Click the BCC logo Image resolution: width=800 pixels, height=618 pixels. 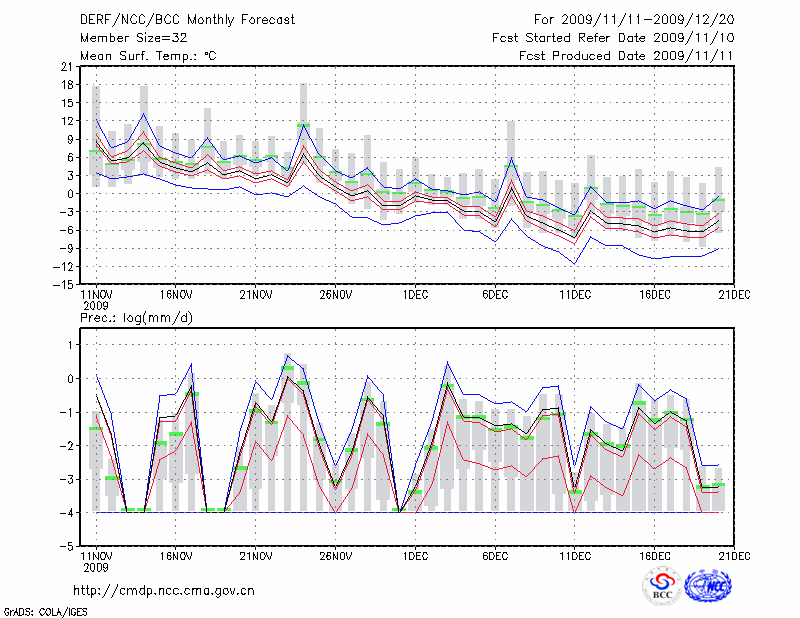[661, 587]
